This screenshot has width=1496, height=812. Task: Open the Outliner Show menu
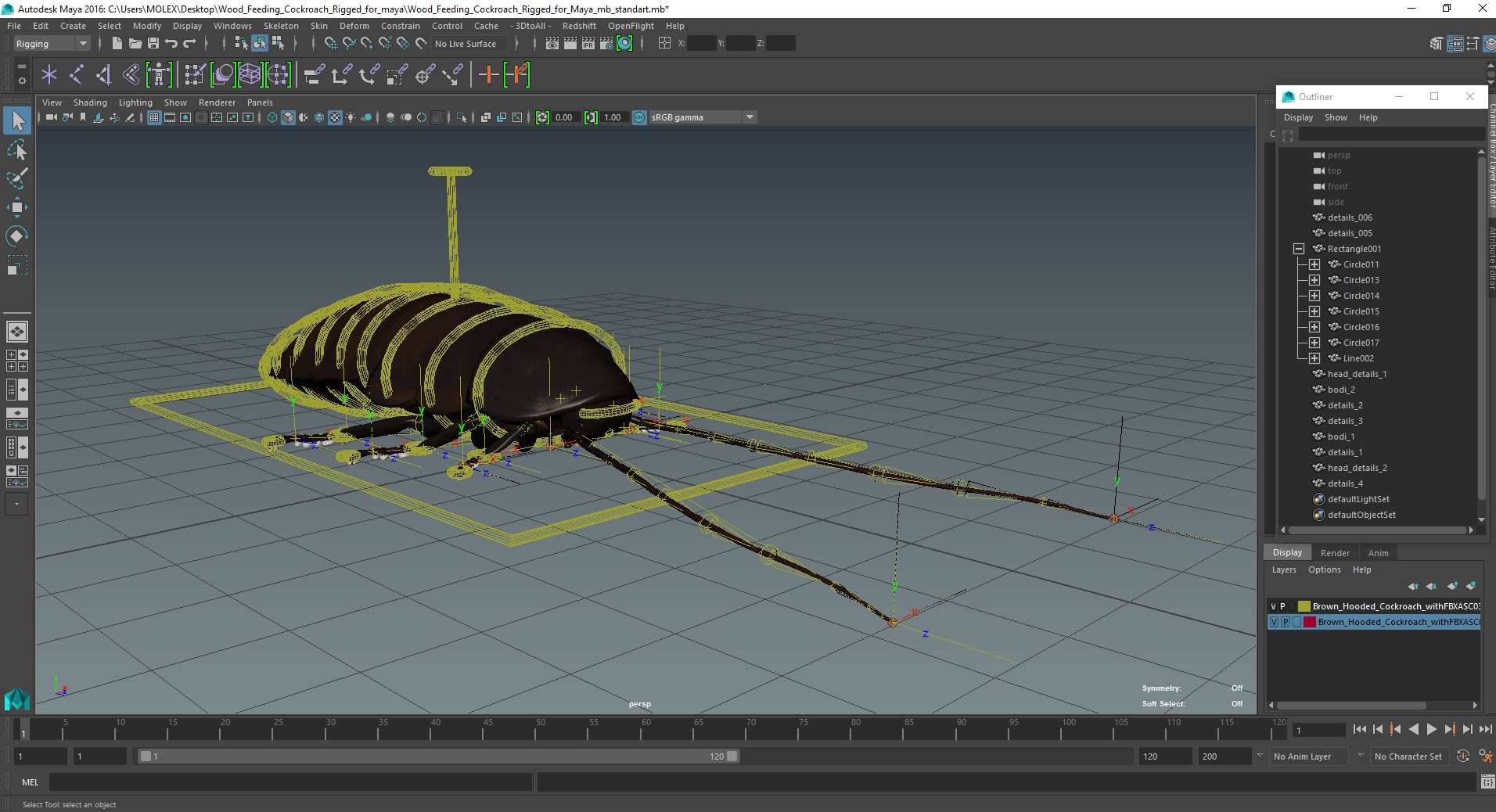click(1336, 117)
